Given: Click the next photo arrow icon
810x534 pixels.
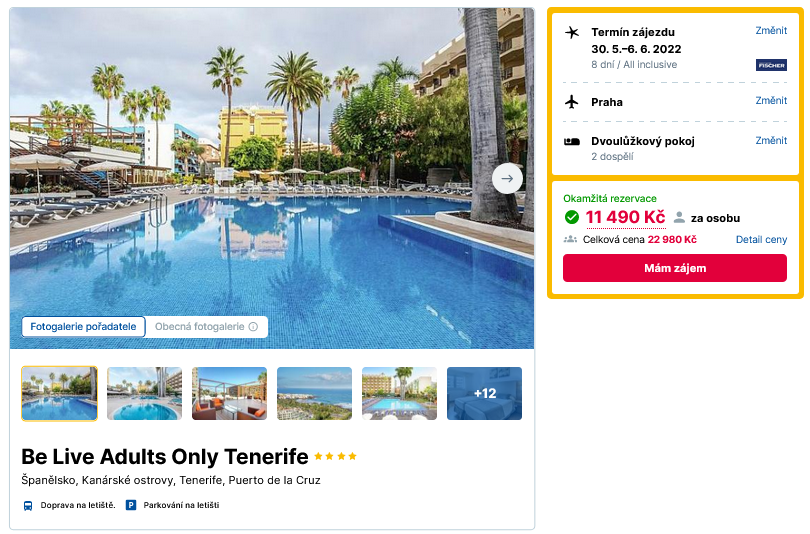Looking at the screenshot, I should (507, 179).
